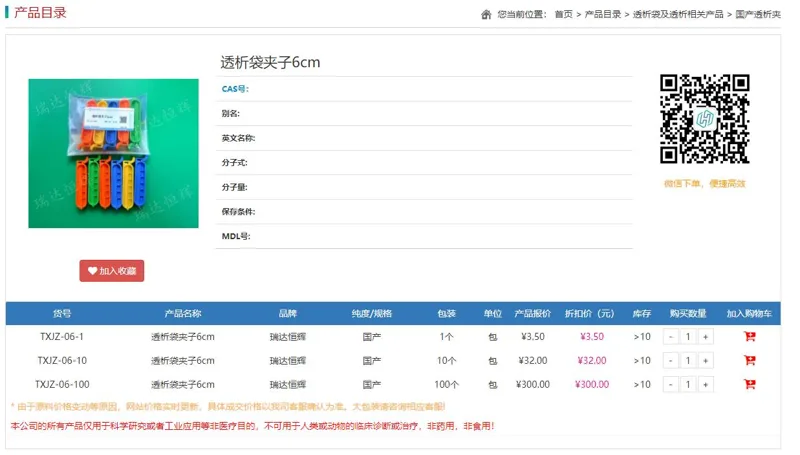800x455 pixels.
Task: Increase quantity for TXJZ-06-100
Action: click(x=706, y=385)
